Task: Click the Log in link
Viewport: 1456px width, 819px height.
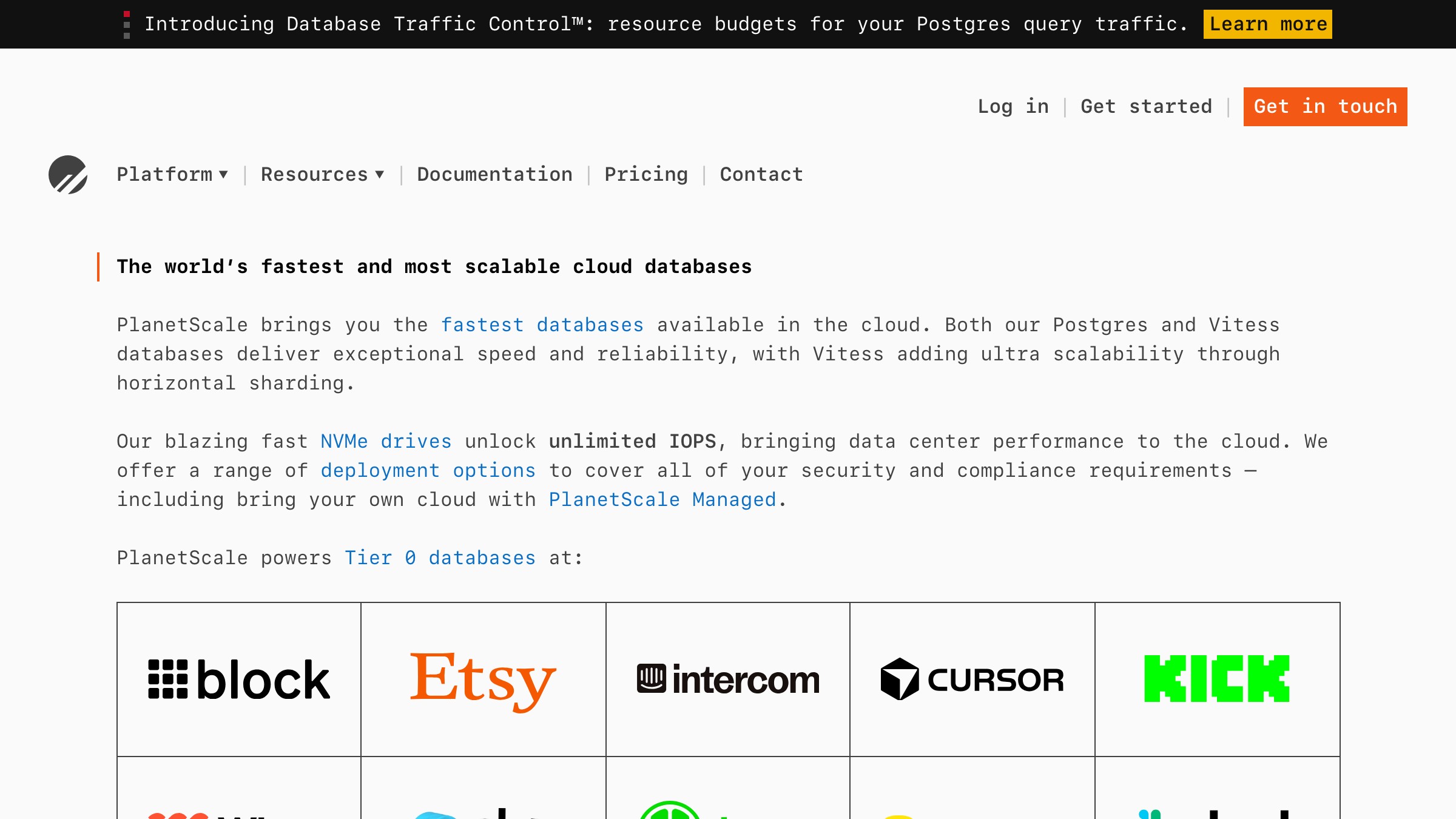Action: [1013, 107]
